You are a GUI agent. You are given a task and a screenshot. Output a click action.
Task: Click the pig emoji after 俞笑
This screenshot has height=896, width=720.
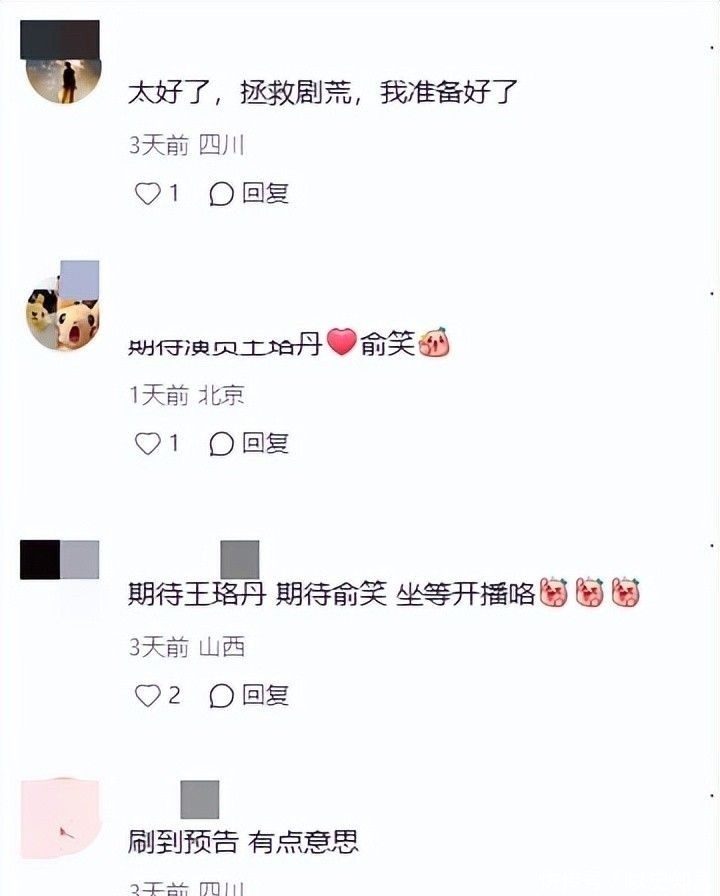tap(434, 342)
